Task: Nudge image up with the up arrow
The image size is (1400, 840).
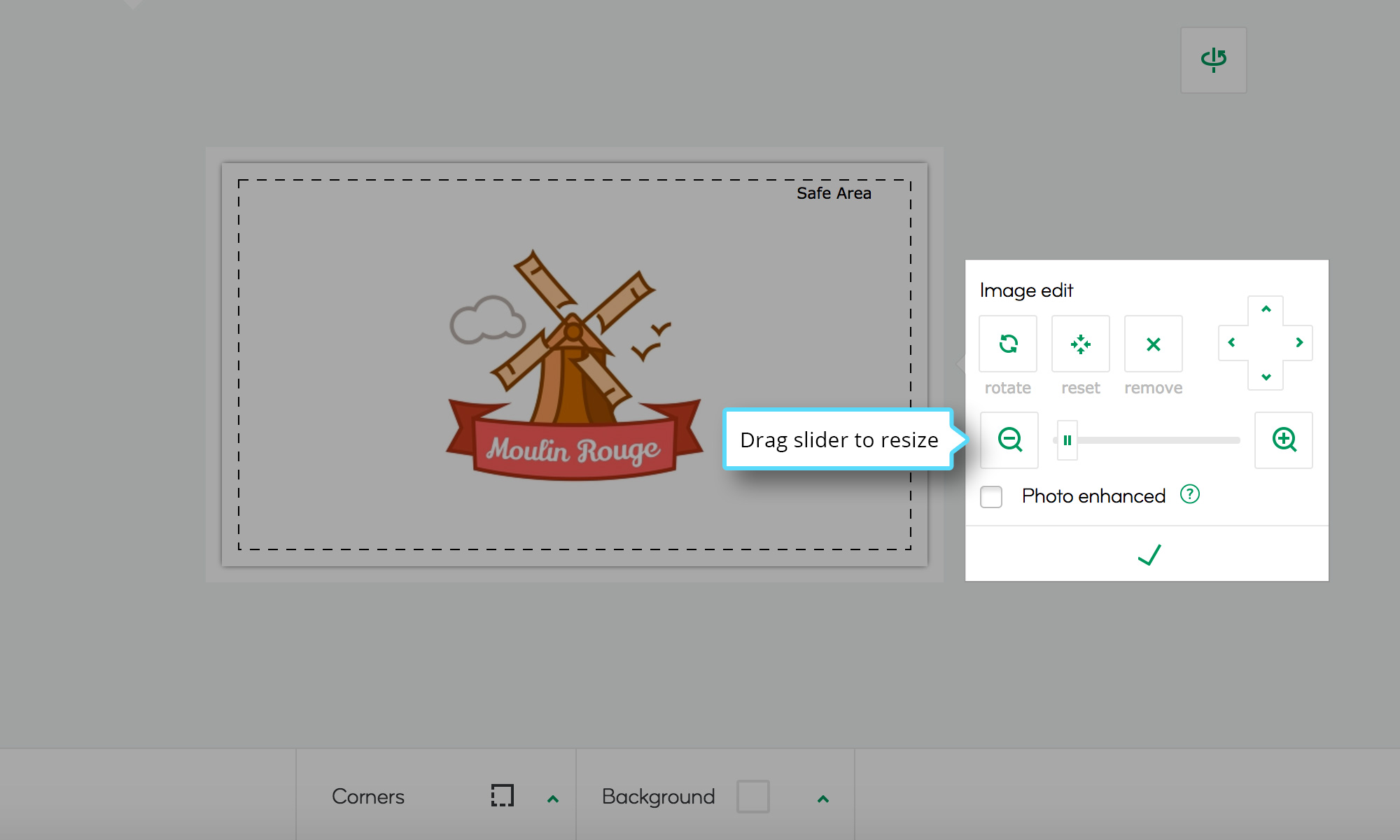Action: coord(1266,309)
